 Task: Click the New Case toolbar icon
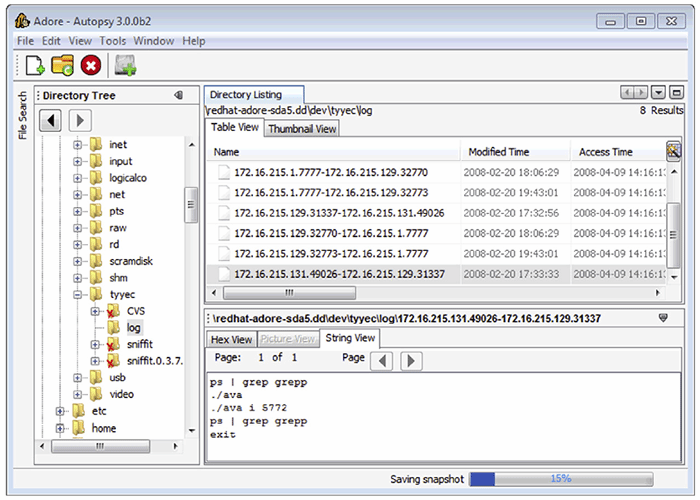(x=35, y=66)
